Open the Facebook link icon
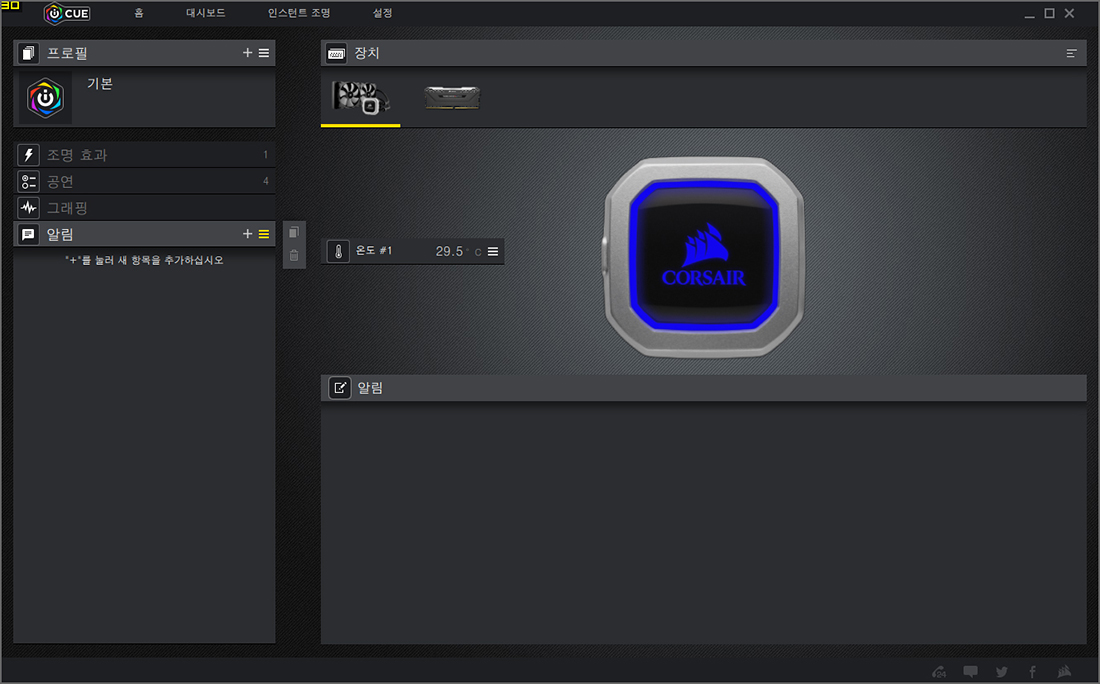Screen dimensions: 1100x684 pyautogui.click(x=1033, y=671)
